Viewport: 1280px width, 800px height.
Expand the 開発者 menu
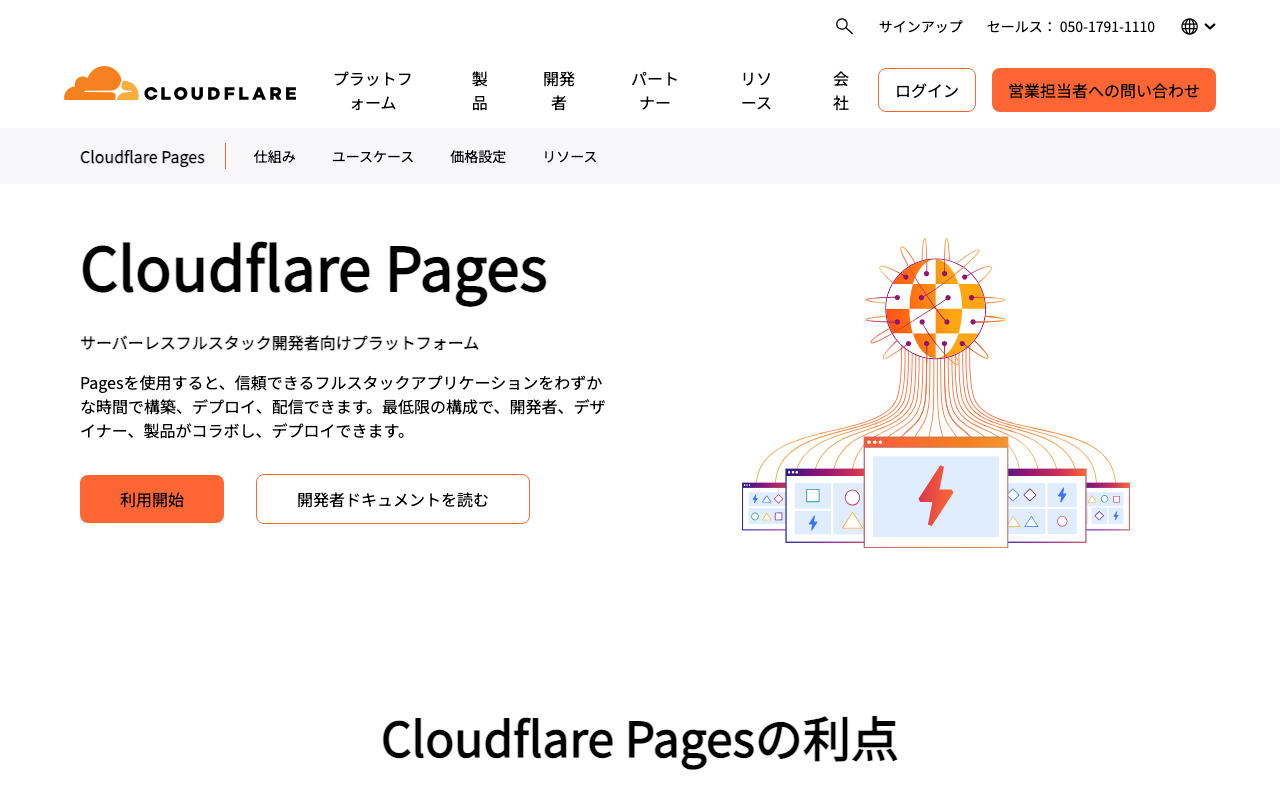(559, 90)
